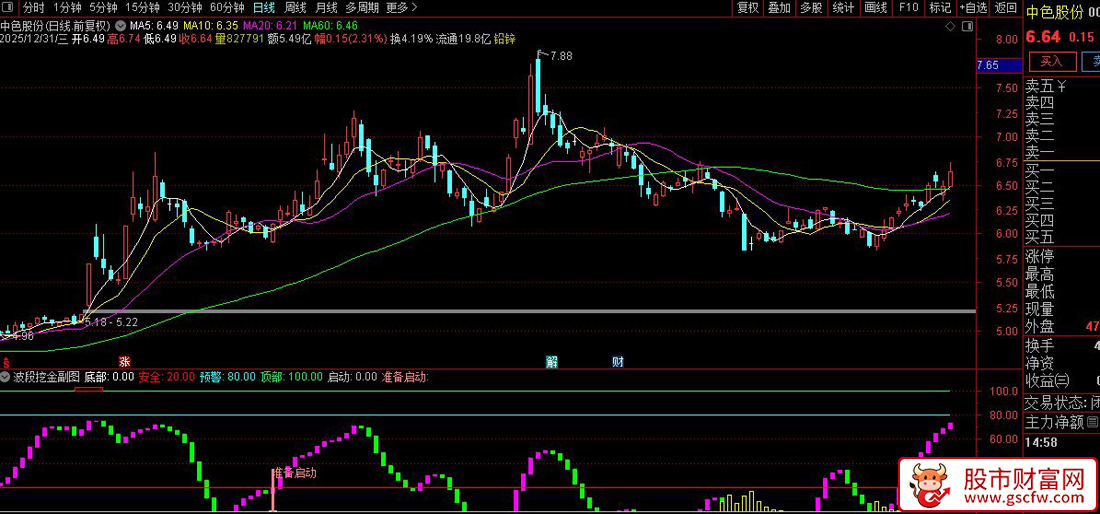Expand the 更多 periods menu
The height and width of the screenshot is (514, 1100).
(x=401, y=8)
